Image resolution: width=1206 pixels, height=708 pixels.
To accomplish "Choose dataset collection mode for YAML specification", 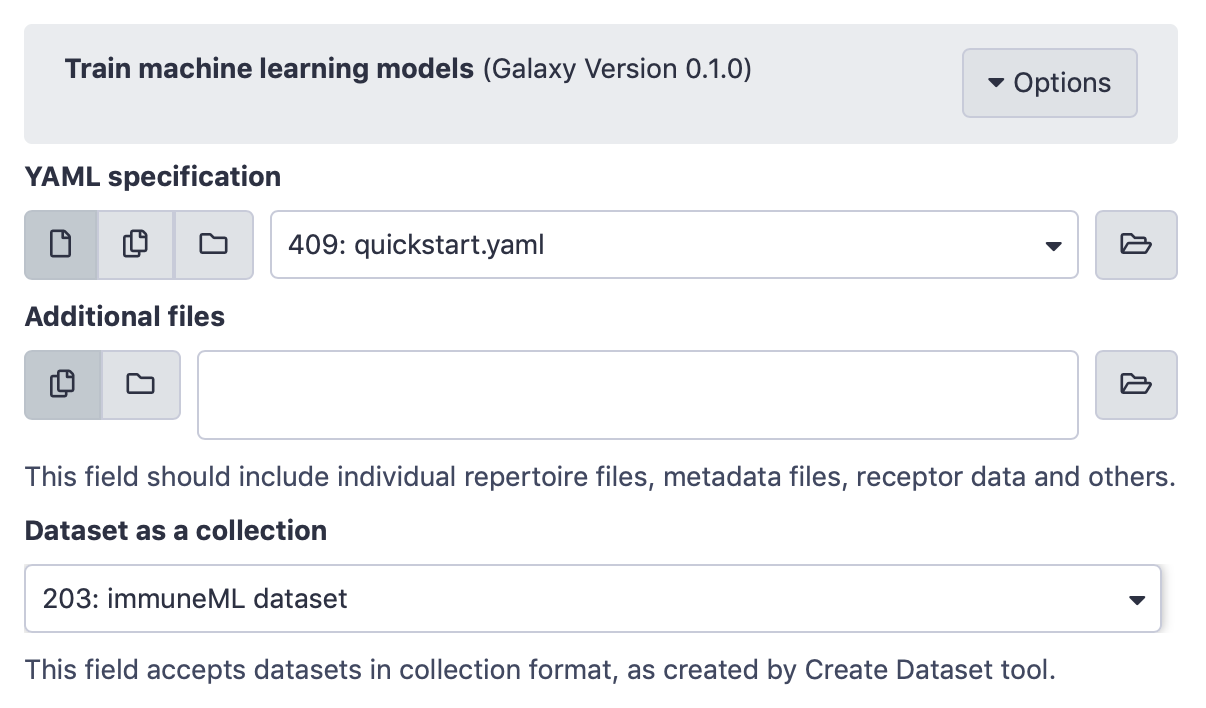I will point(213,244).
